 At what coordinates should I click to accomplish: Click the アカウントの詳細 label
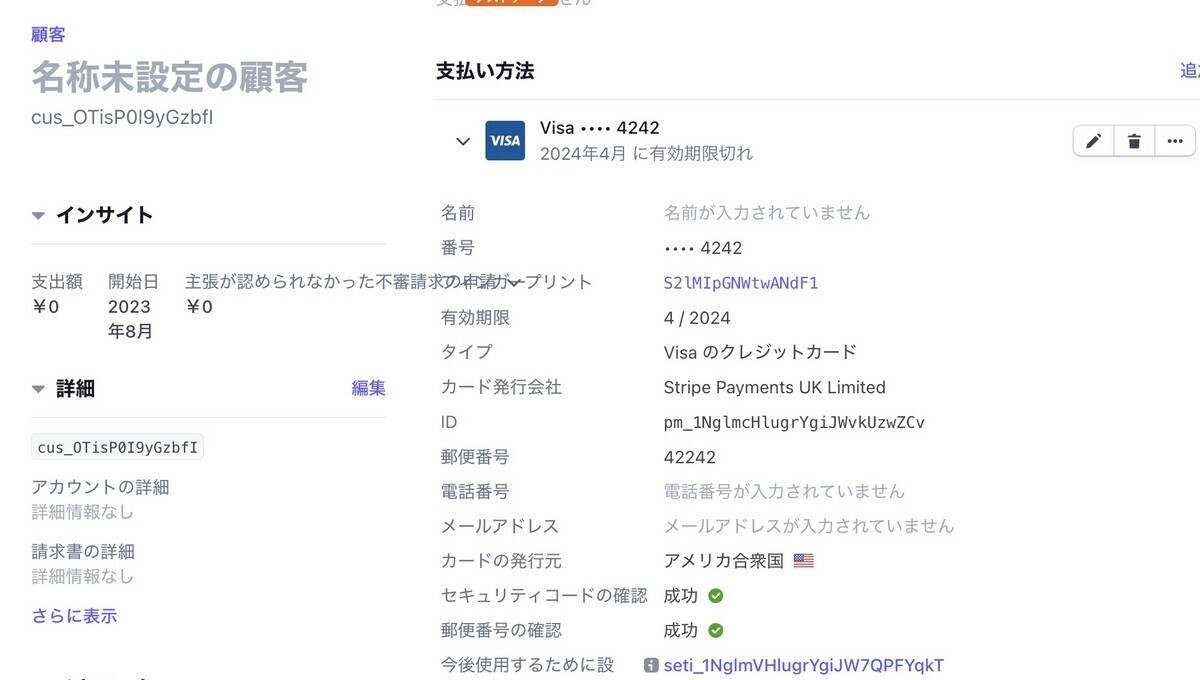pos(100,487)
